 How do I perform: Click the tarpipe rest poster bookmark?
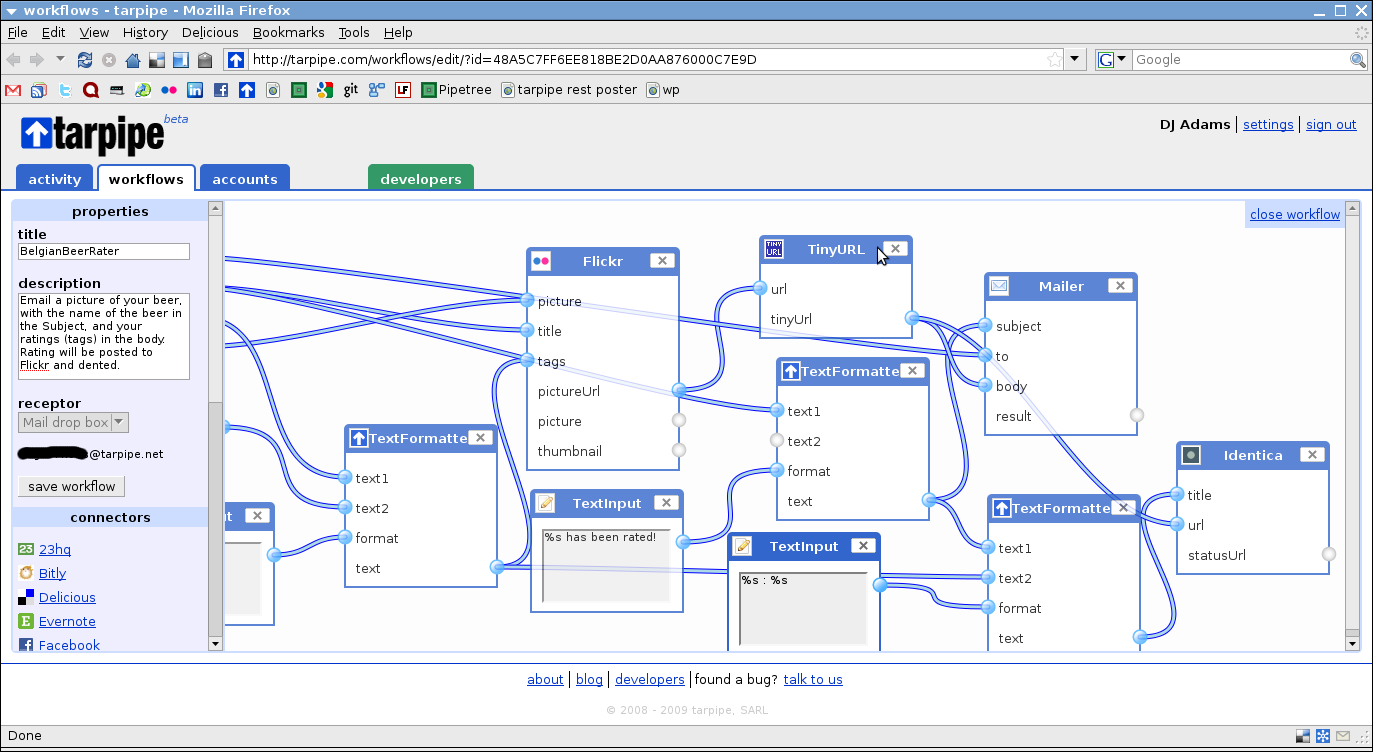(569, 90)
